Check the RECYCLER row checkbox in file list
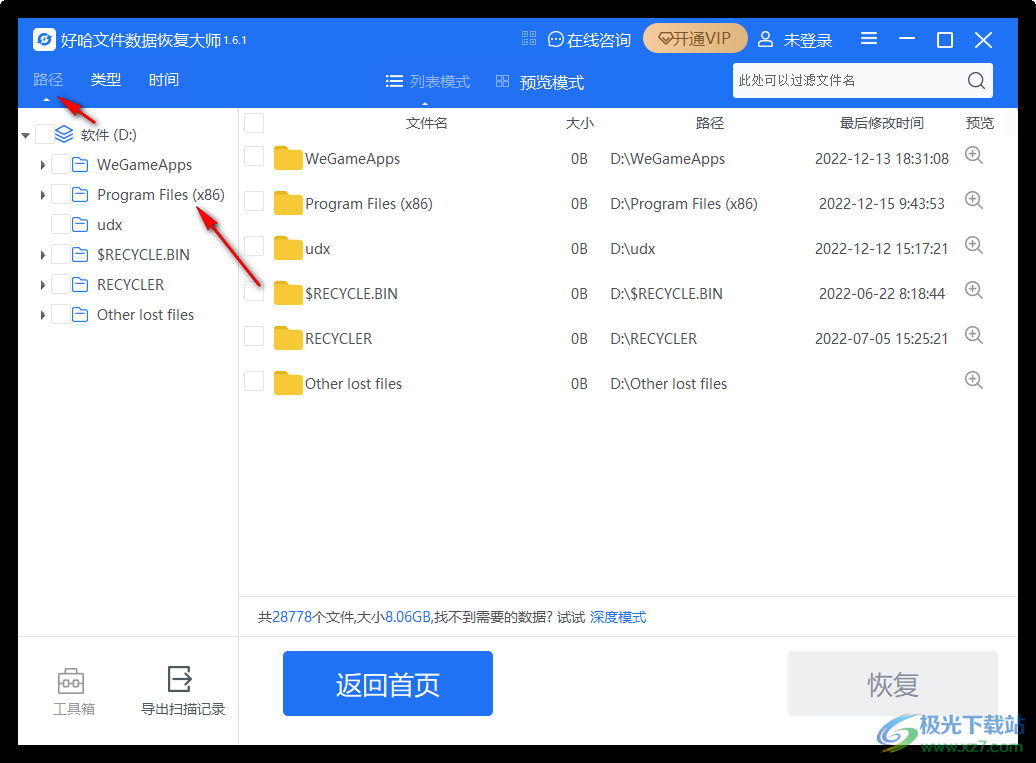The width and height of the screenshot is (1036, 763). pos(254,336)
